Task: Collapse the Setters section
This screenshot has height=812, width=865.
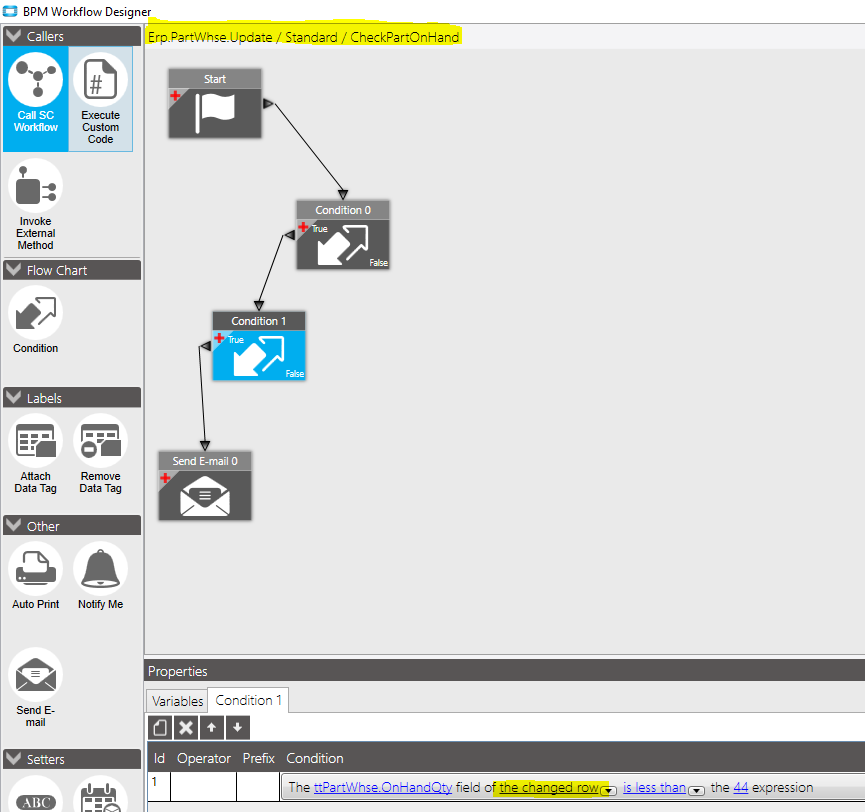Action: pyautogui.click(x=13, y=758)
